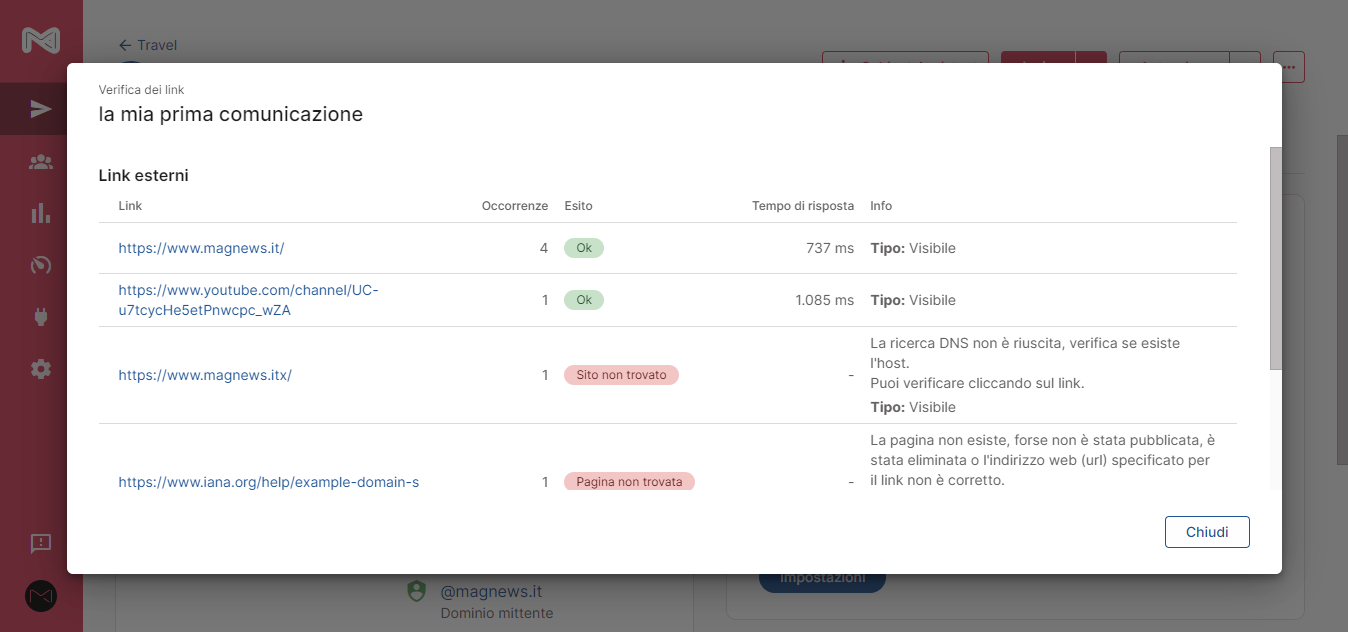Click the 'Occorrenze' column header
The height and width of the screenshot is (632, 1348).
(515, 206)
